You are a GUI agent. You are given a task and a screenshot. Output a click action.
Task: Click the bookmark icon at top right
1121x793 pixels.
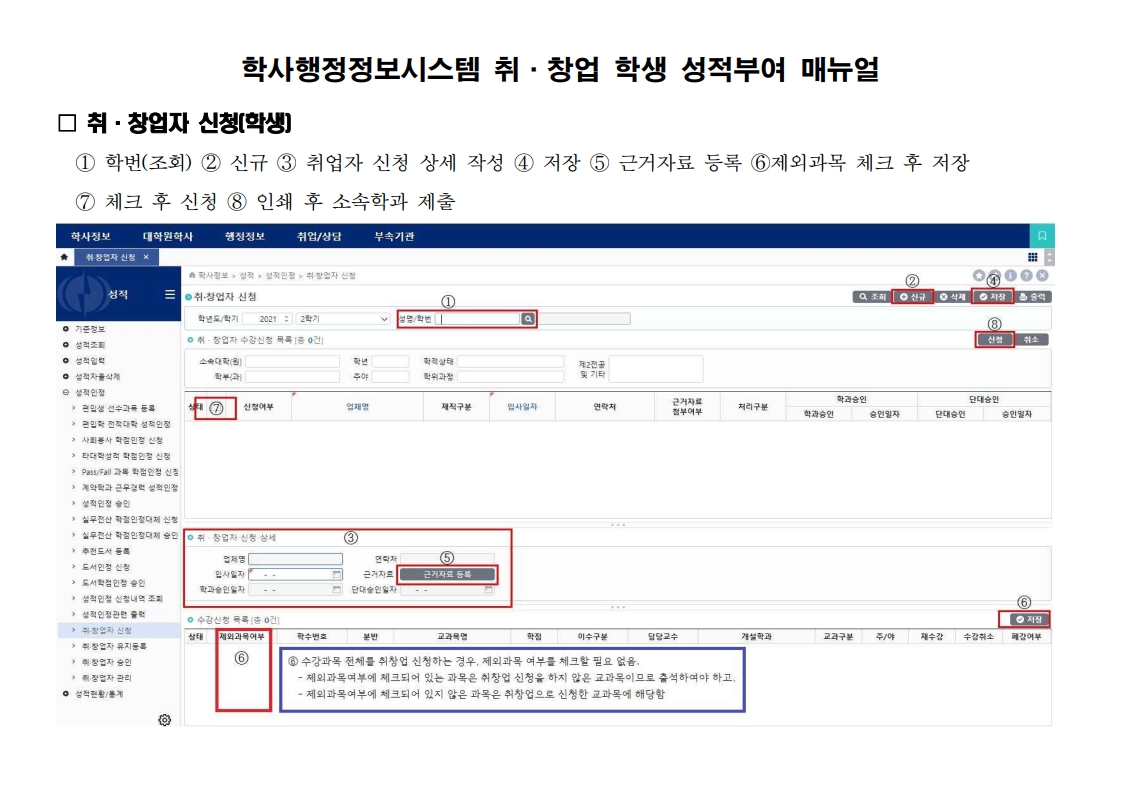1042,236
